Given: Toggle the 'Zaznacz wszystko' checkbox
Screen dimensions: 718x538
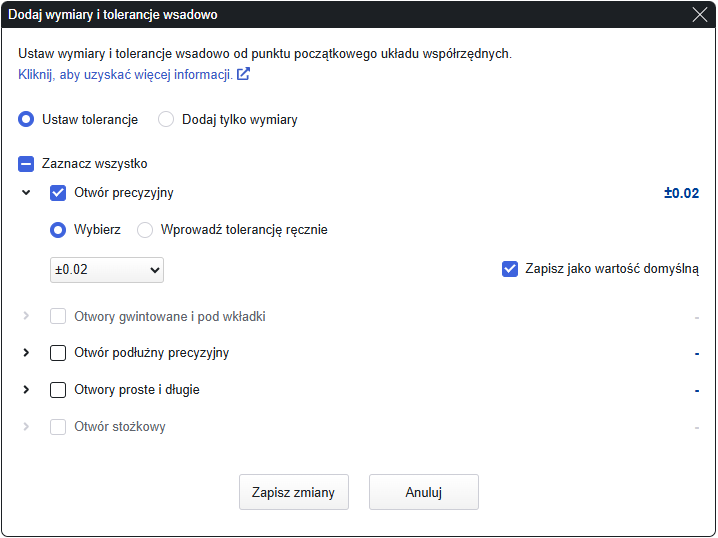Looking at the screenshot, I should pyautogui.click(x=26, y=163).
